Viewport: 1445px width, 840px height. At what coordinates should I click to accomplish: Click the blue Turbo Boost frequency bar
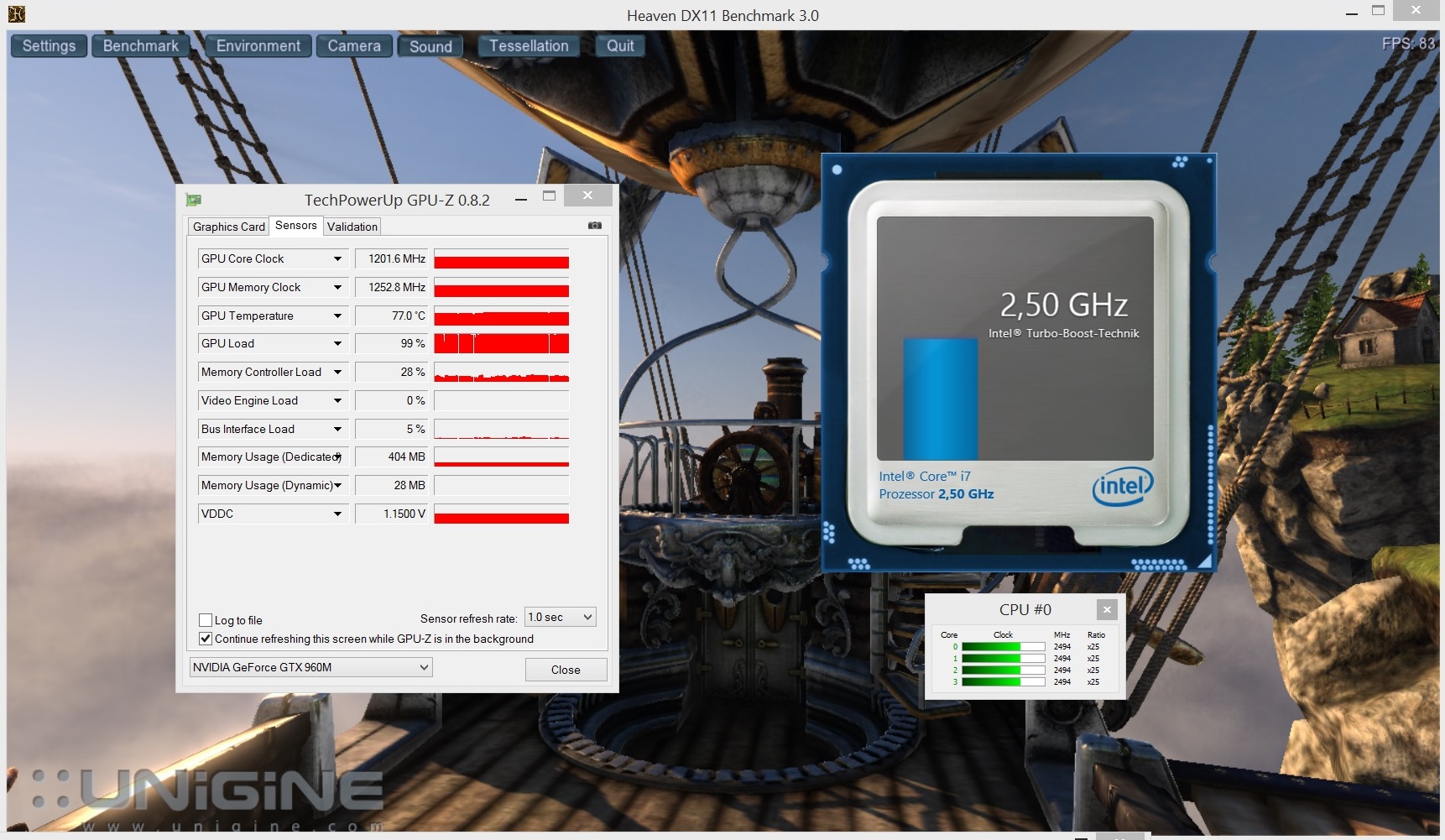[941, 399]
